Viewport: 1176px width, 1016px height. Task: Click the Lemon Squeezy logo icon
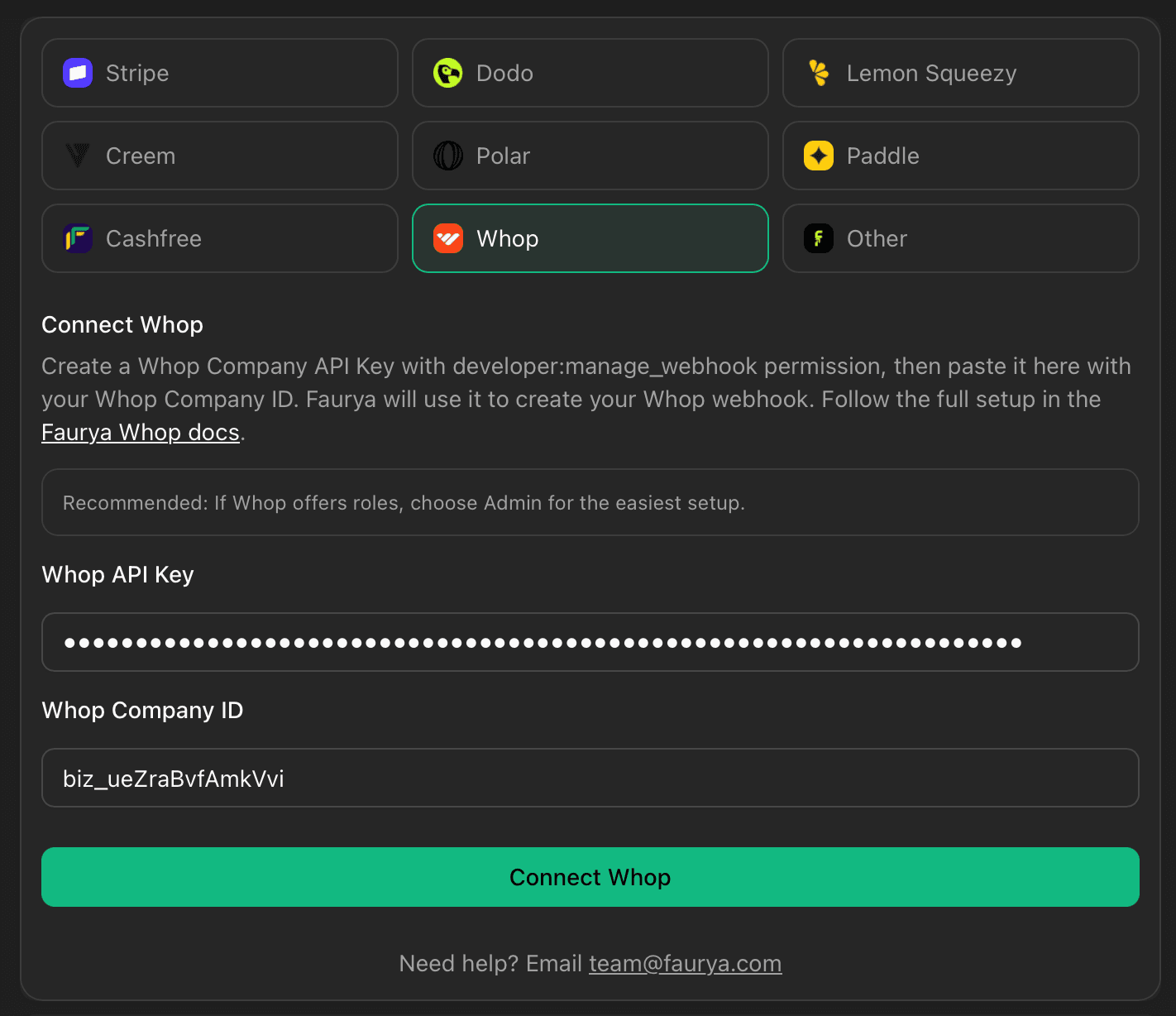coord(819,73)
